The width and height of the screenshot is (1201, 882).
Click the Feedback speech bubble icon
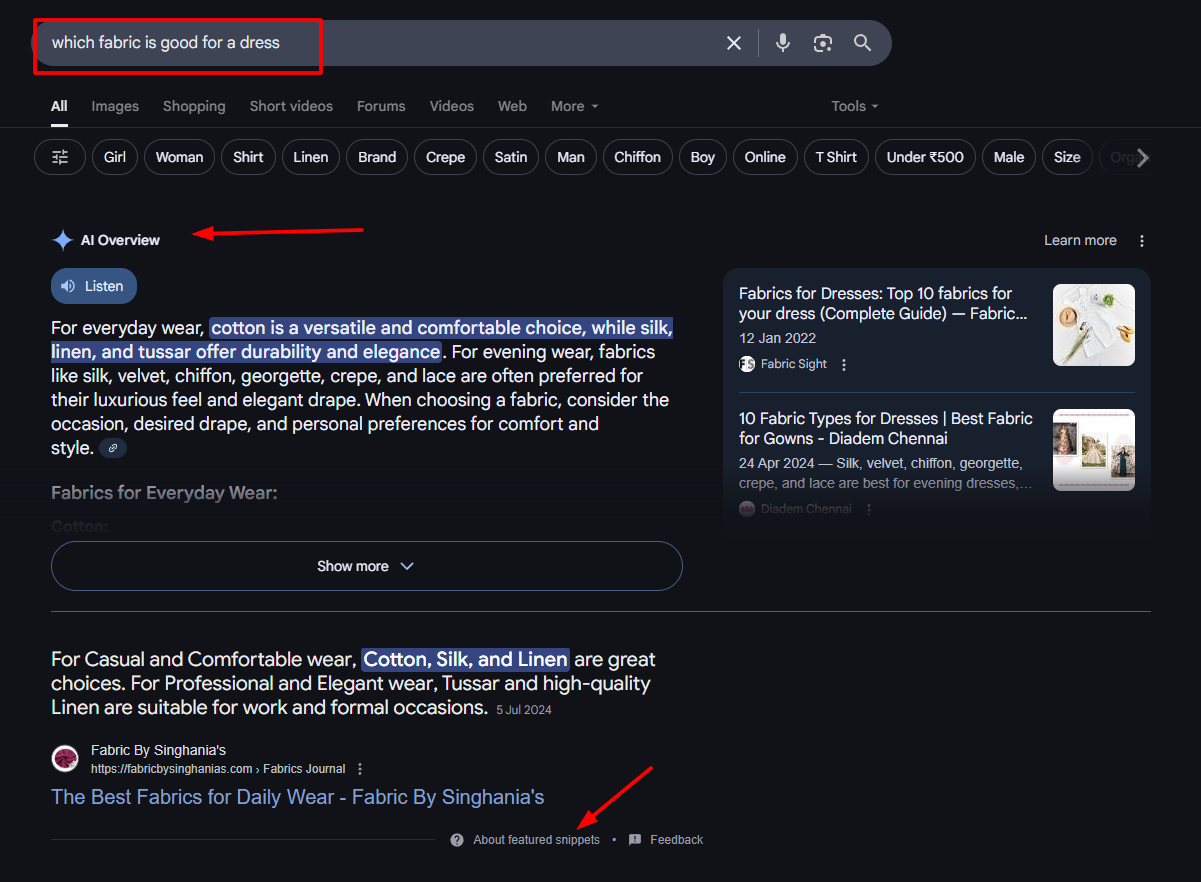click(x=635, y=840)
